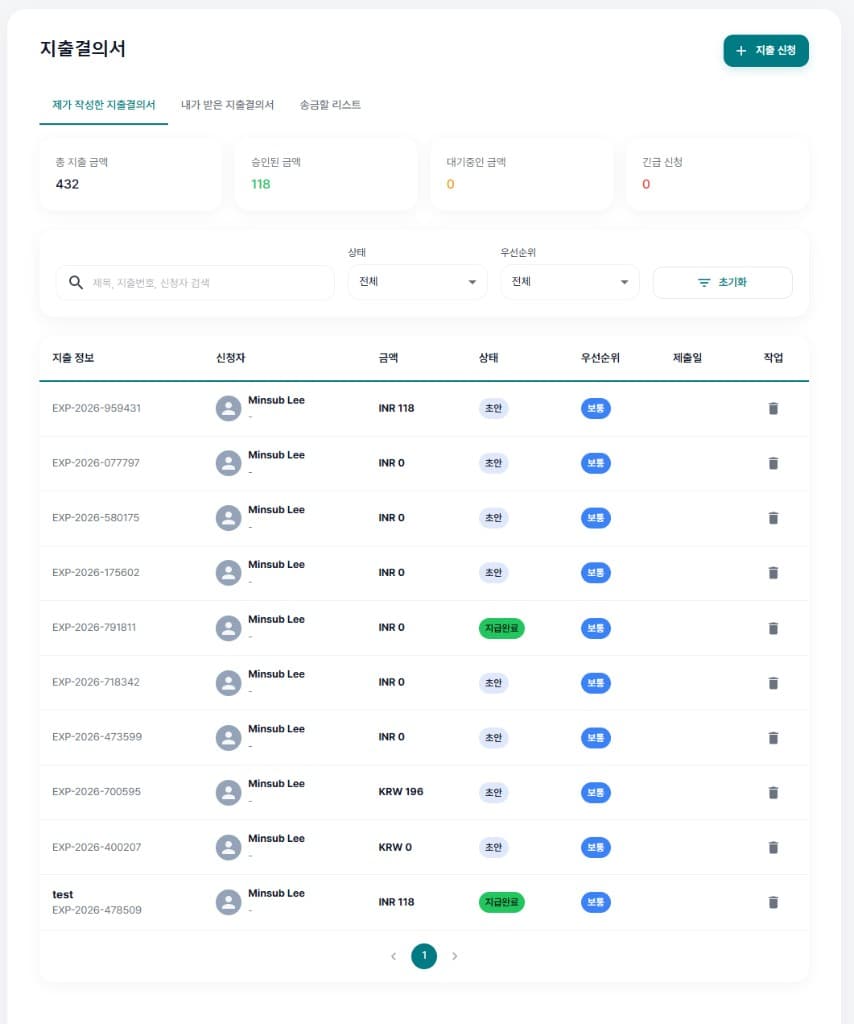Image resolution: width=854 pixels, height=1024 pixels.
Task: Click the 지출결의서 page title
Action: pyautogui.click(x=83, y=49)
